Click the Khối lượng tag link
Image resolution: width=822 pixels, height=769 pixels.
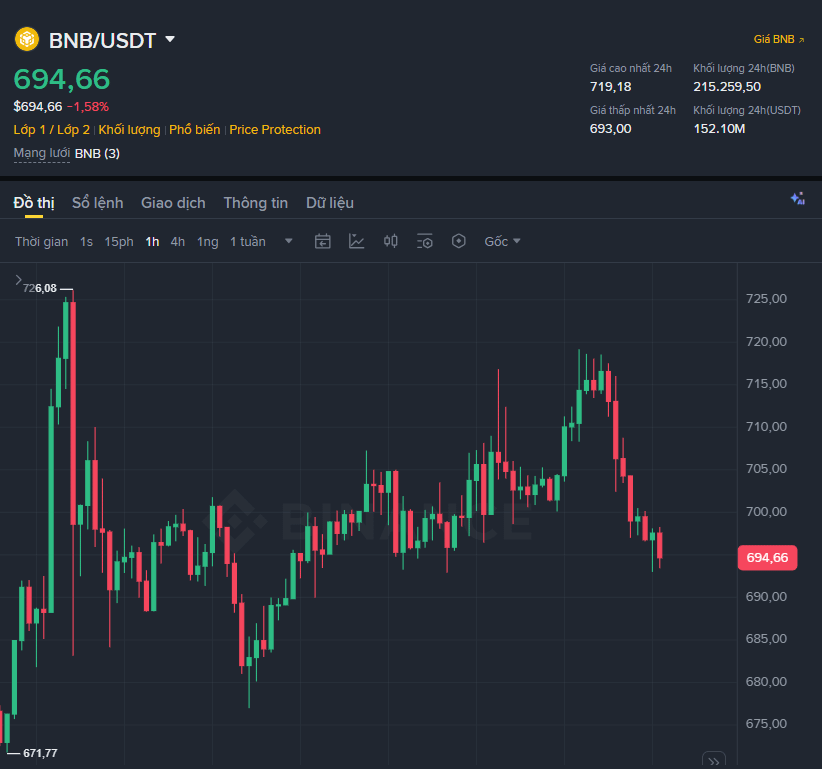129,129
